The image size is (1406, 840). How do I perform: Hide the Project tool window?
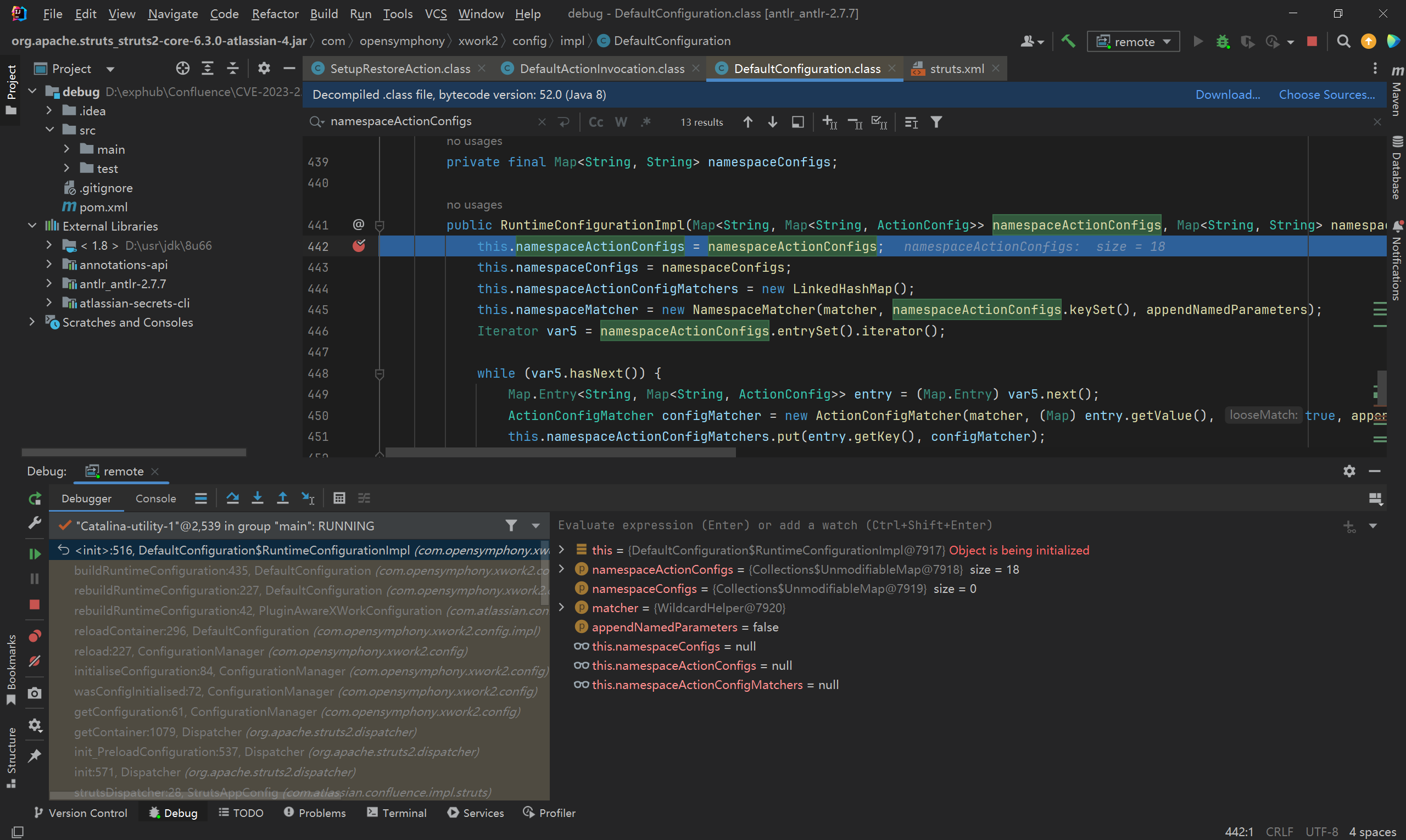[289, 69]
